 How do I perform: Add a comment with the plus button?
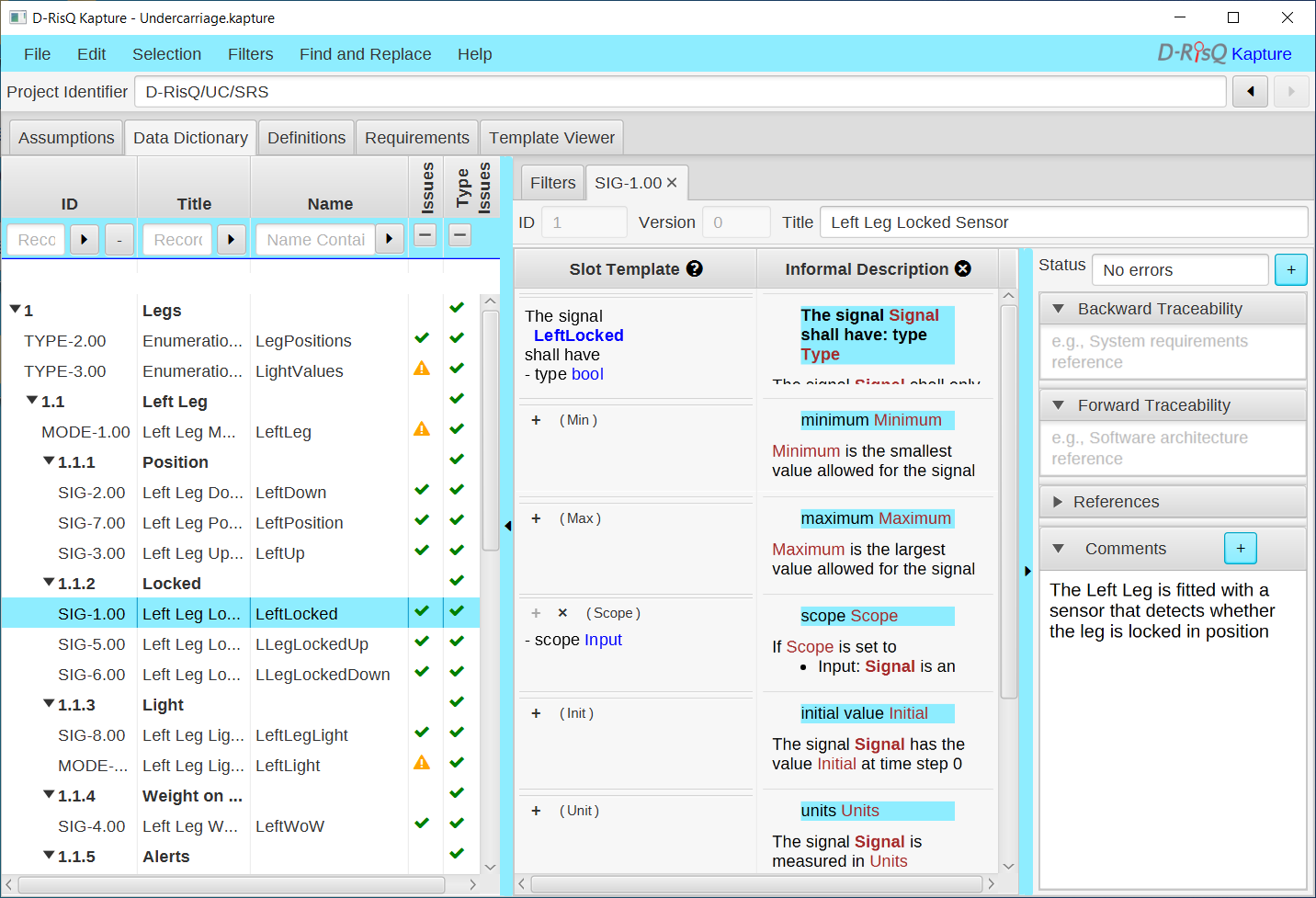coord(1241,548)
